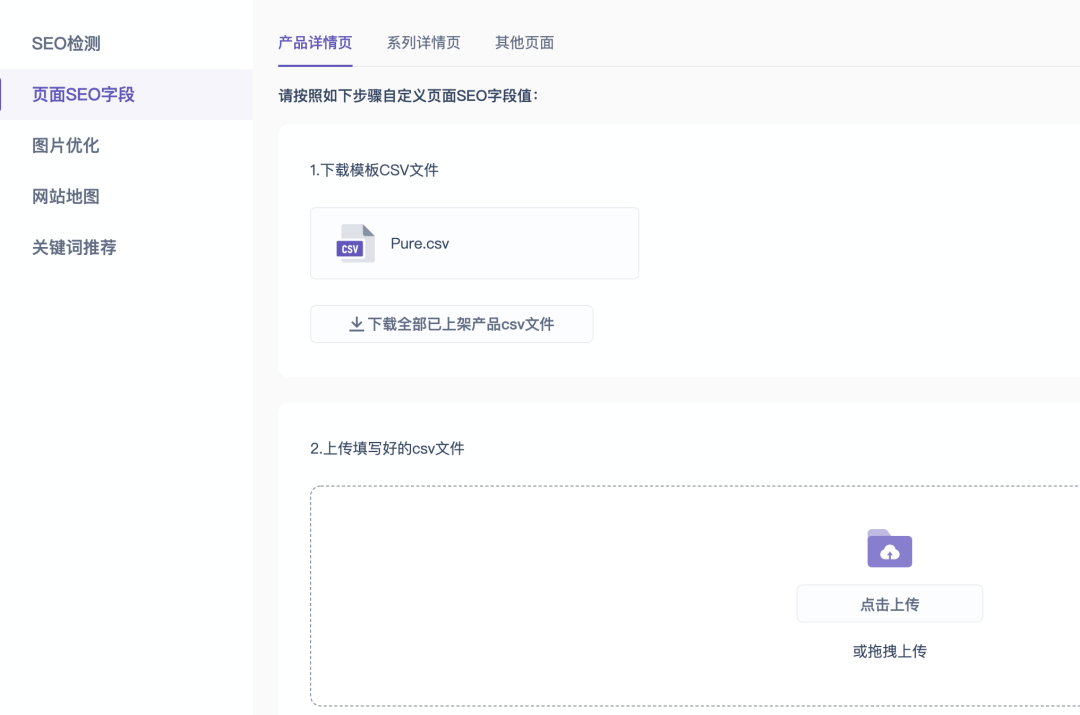Switch to the 产品详情页 tab
1080x715 pixels.
315,43
